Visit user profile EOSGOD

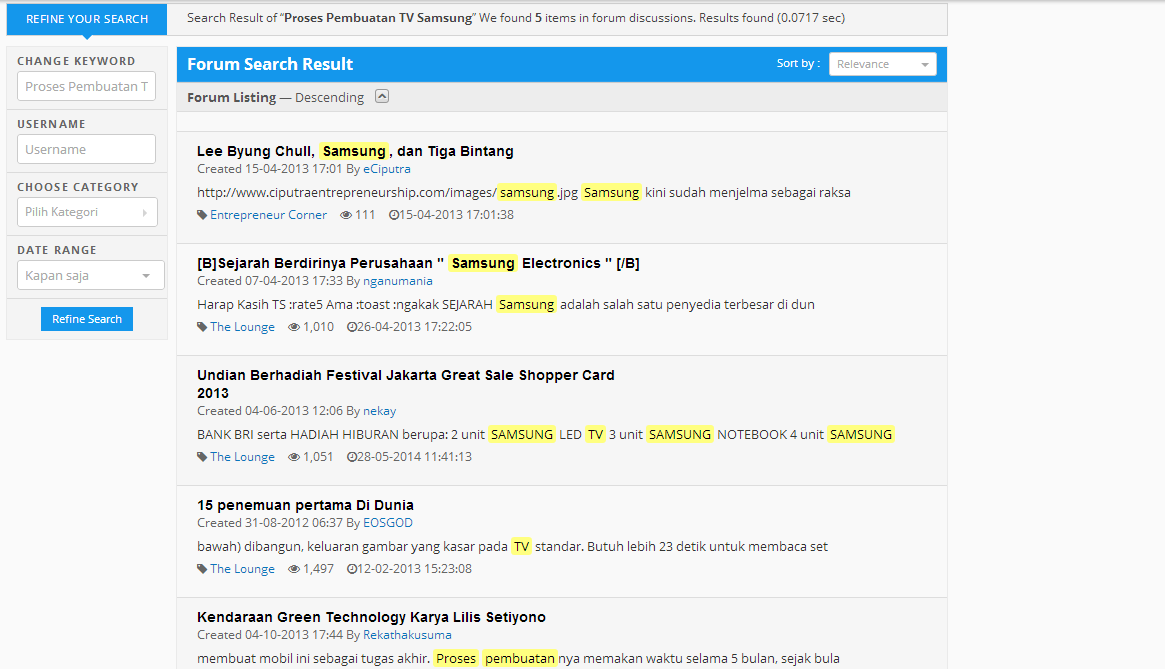pyautogui.click(x=388, y=523)
